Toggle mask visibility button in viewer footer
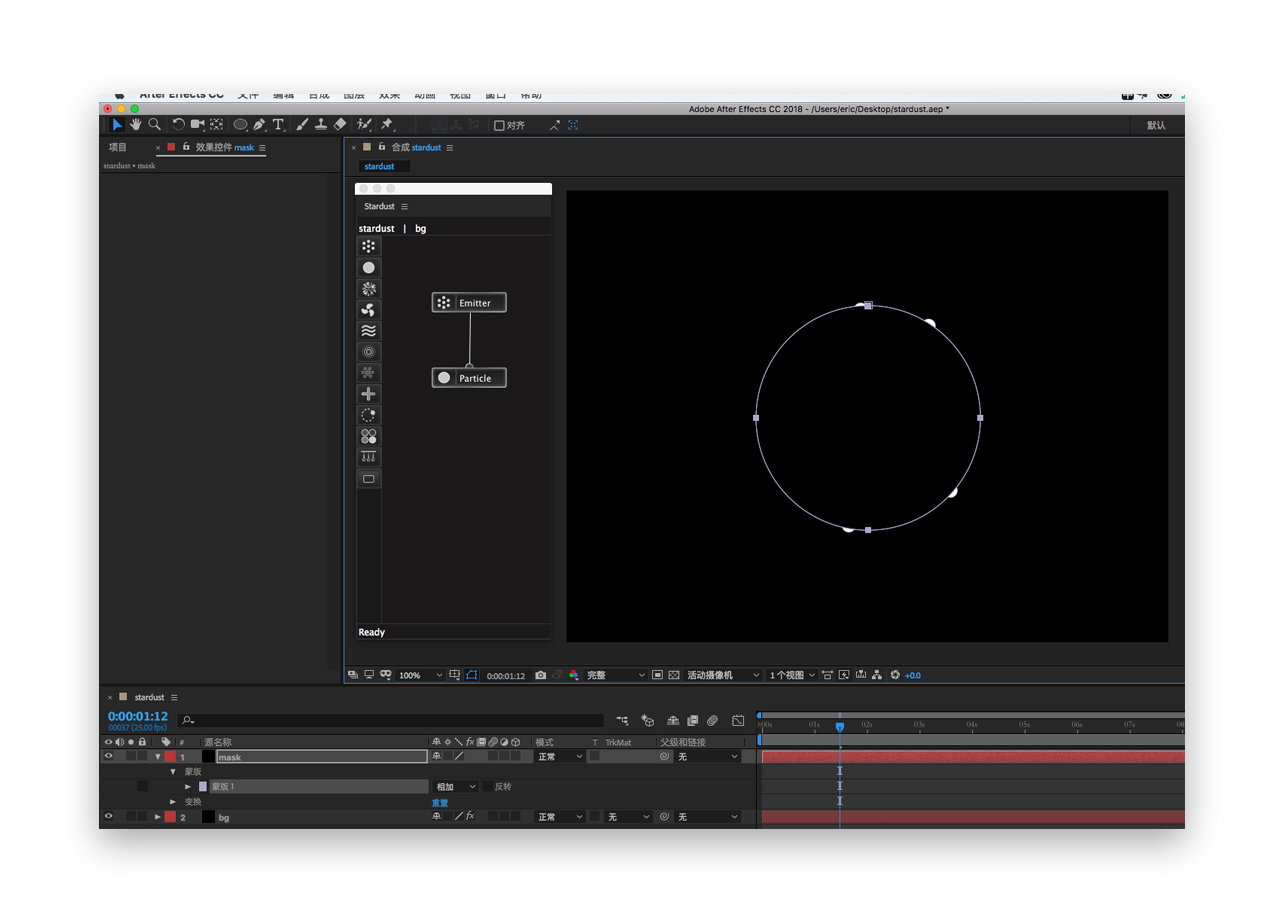Image resolution: width=1280 pixels, height=923 pixels. 472,675
